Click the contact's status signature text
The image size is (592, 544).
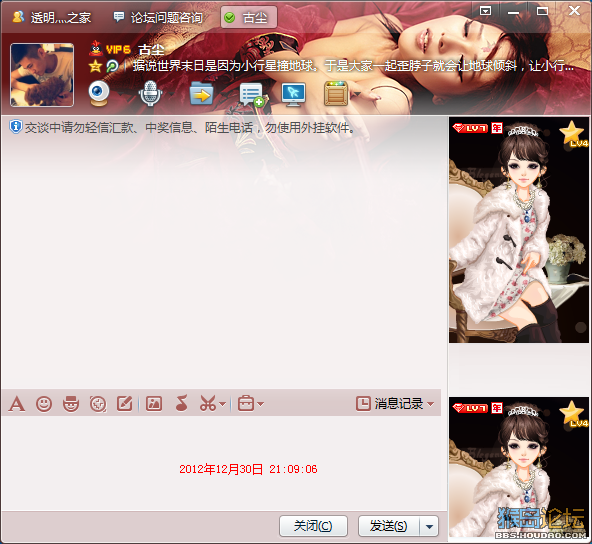pos(353,66)
